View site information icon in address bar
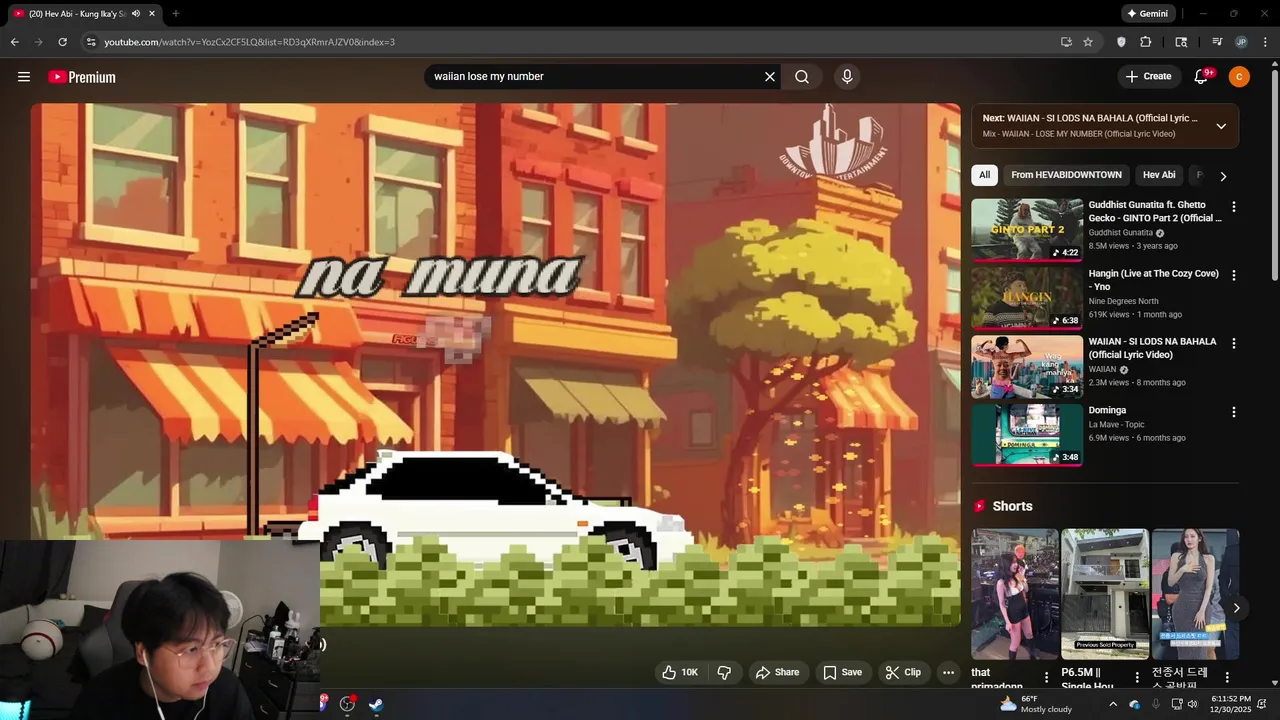Screen dimensions: 1280x720 pos(91,42)
